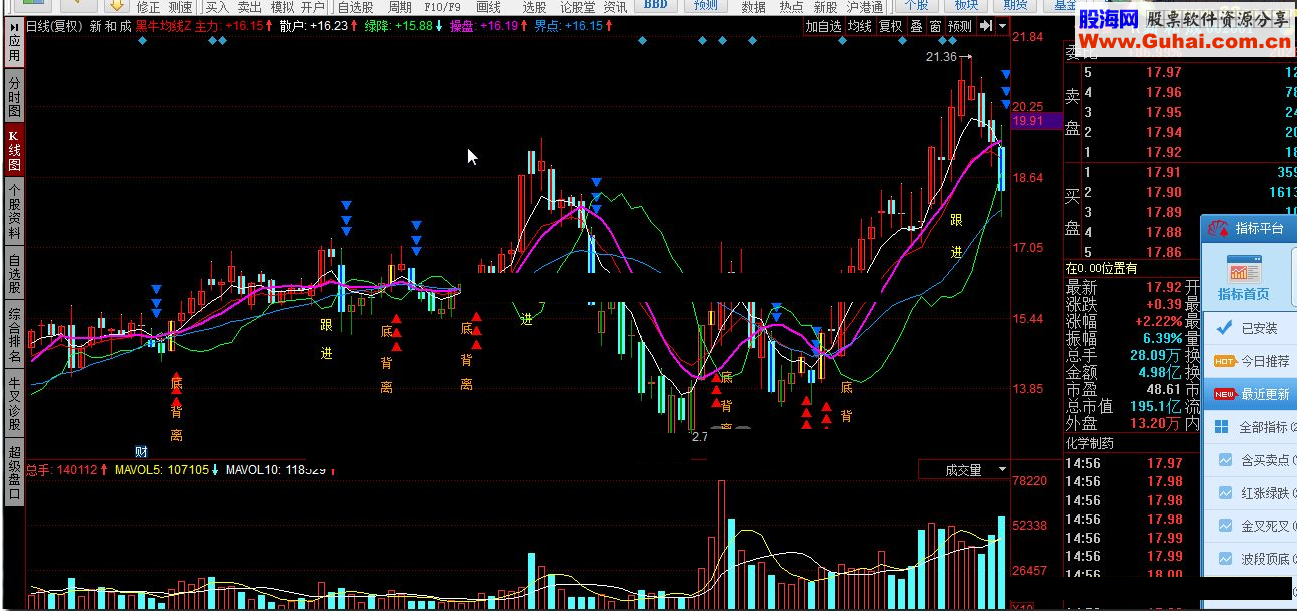Click 绿阵 value +15.88 in header
Viewport: 1297px width, 611px height.
(x=413, y=26)
